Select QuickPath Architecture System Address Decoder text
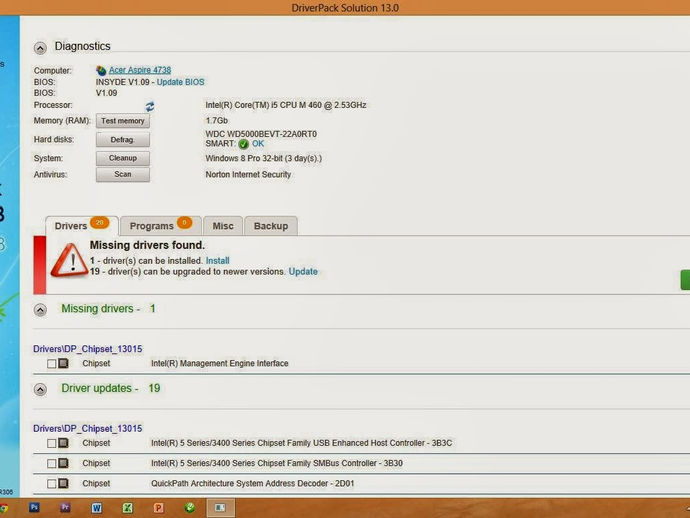This screenshot has width=690, height=518. [x=253, y=484]
